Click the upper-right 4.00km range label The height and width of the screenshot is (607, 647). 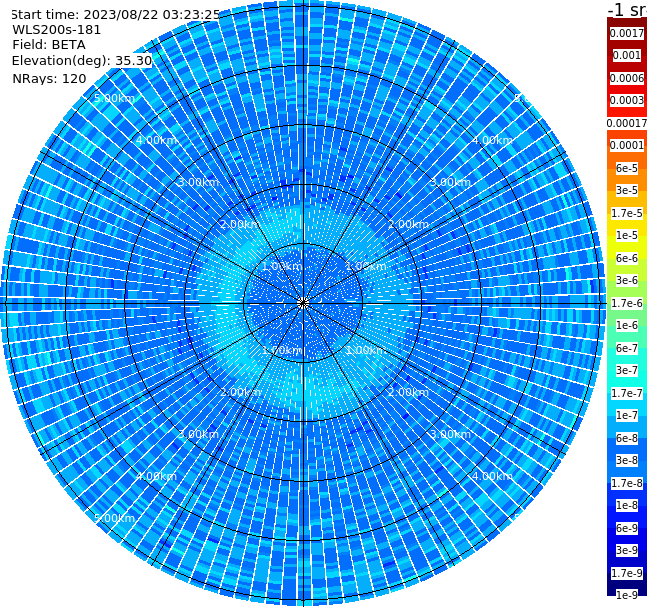pyautogui.click(x=492, y=140)
